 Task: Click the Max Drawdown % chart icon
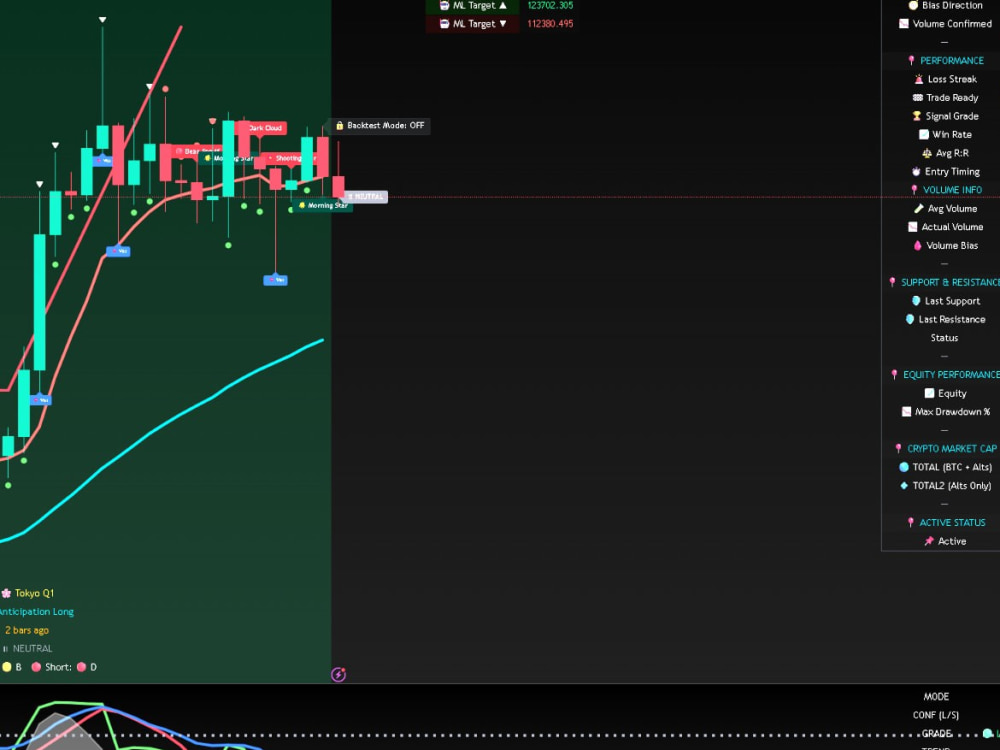point(906,412)
